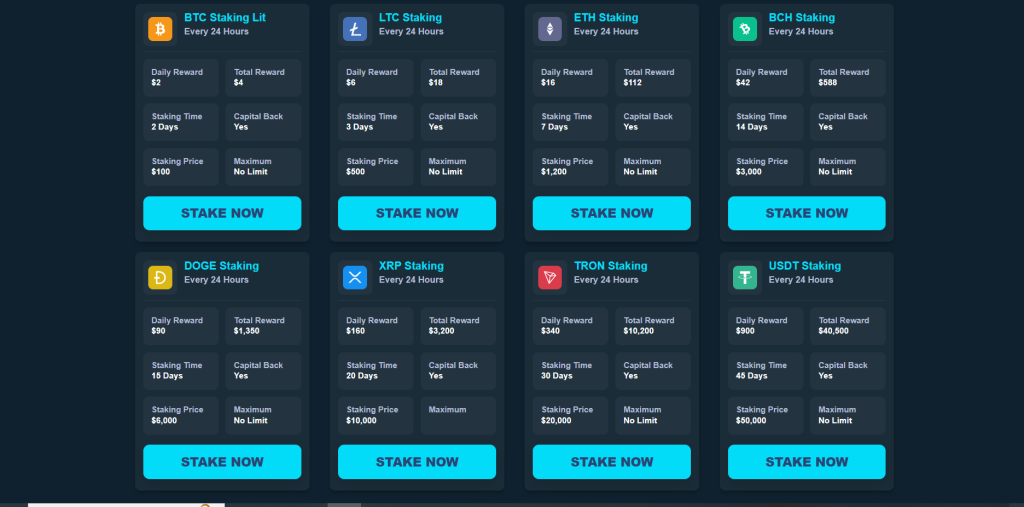Click the 30 Days staking time
The image size is (1024, 507).
tap(557, 376)
